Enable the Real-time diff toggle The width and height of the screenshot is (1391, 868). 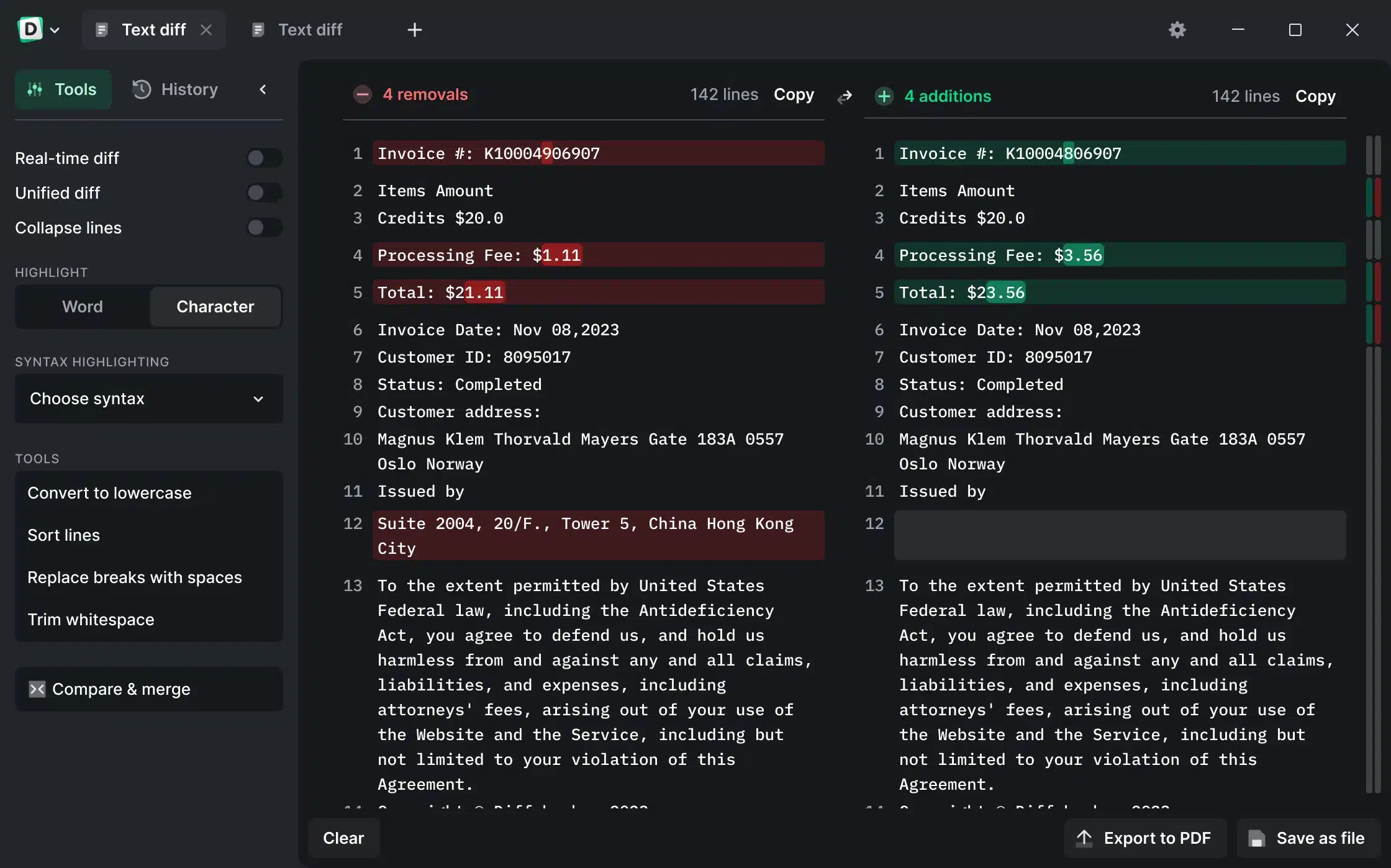coord(264,158)
